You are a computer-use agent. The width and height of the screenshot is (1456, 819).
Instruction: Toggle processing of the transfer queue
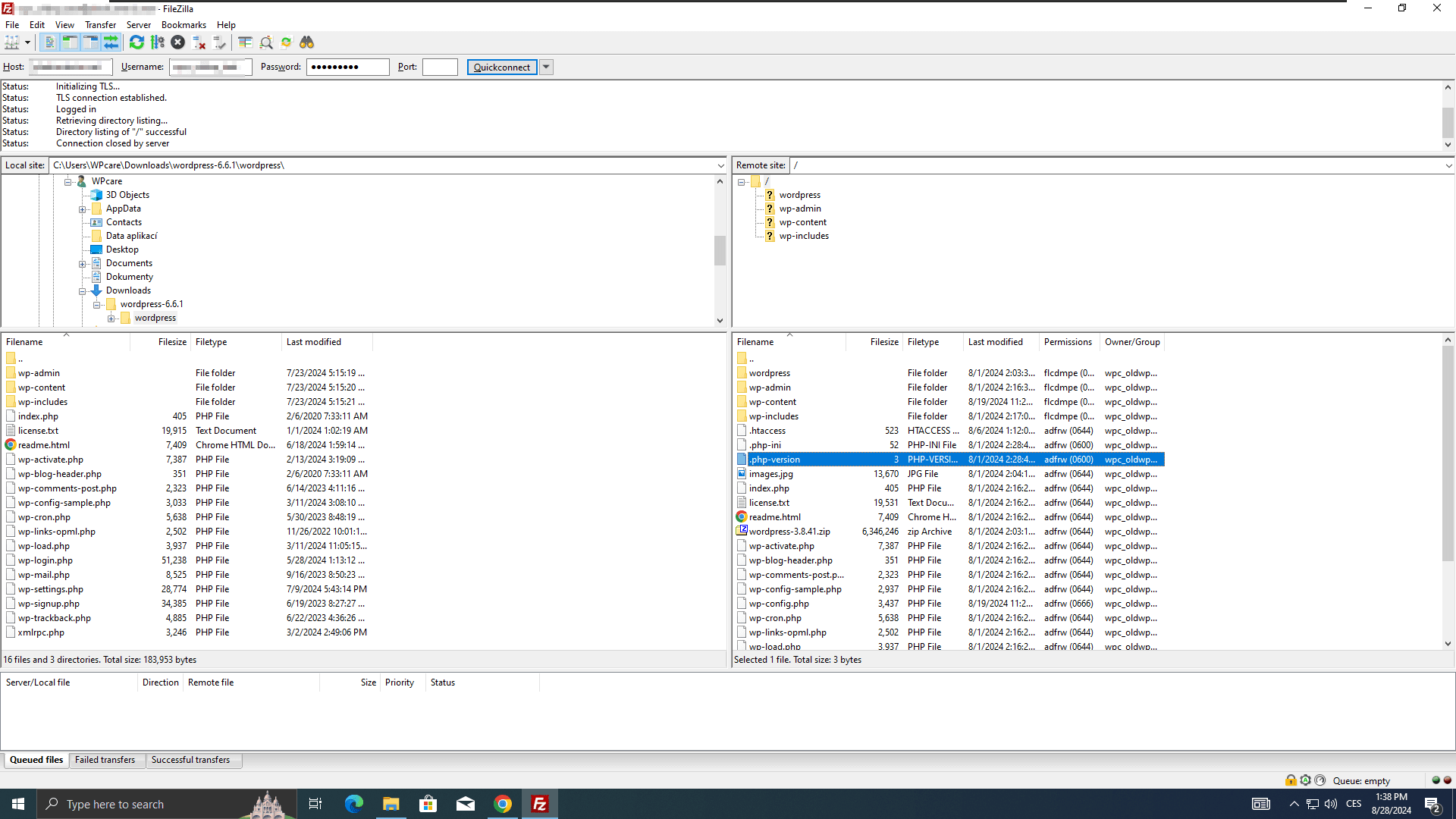pos(157,42)
